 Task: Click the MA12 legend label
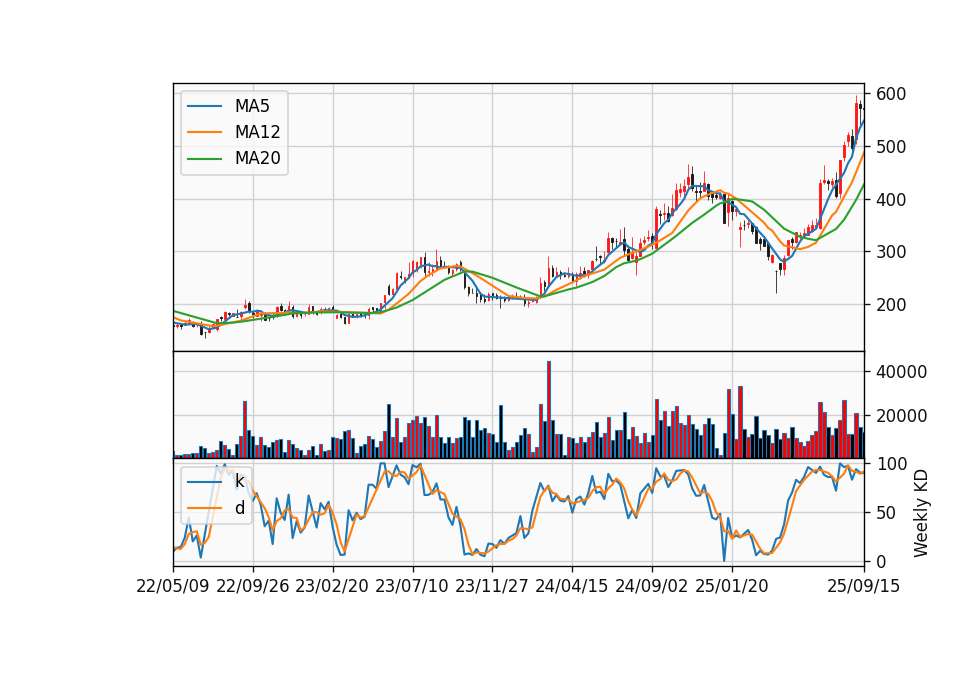point(257,132)
